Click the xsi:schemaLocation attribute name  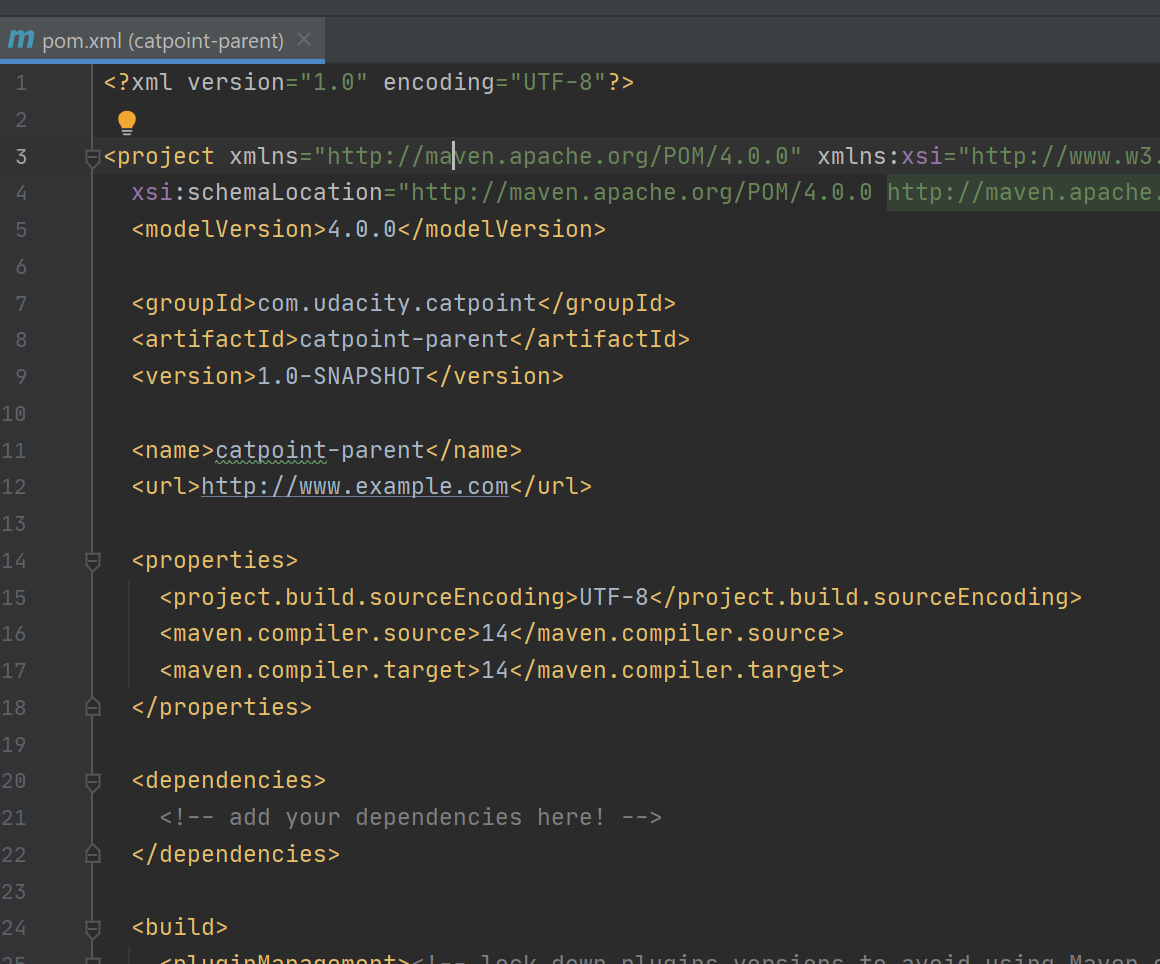tap(257, 192)
